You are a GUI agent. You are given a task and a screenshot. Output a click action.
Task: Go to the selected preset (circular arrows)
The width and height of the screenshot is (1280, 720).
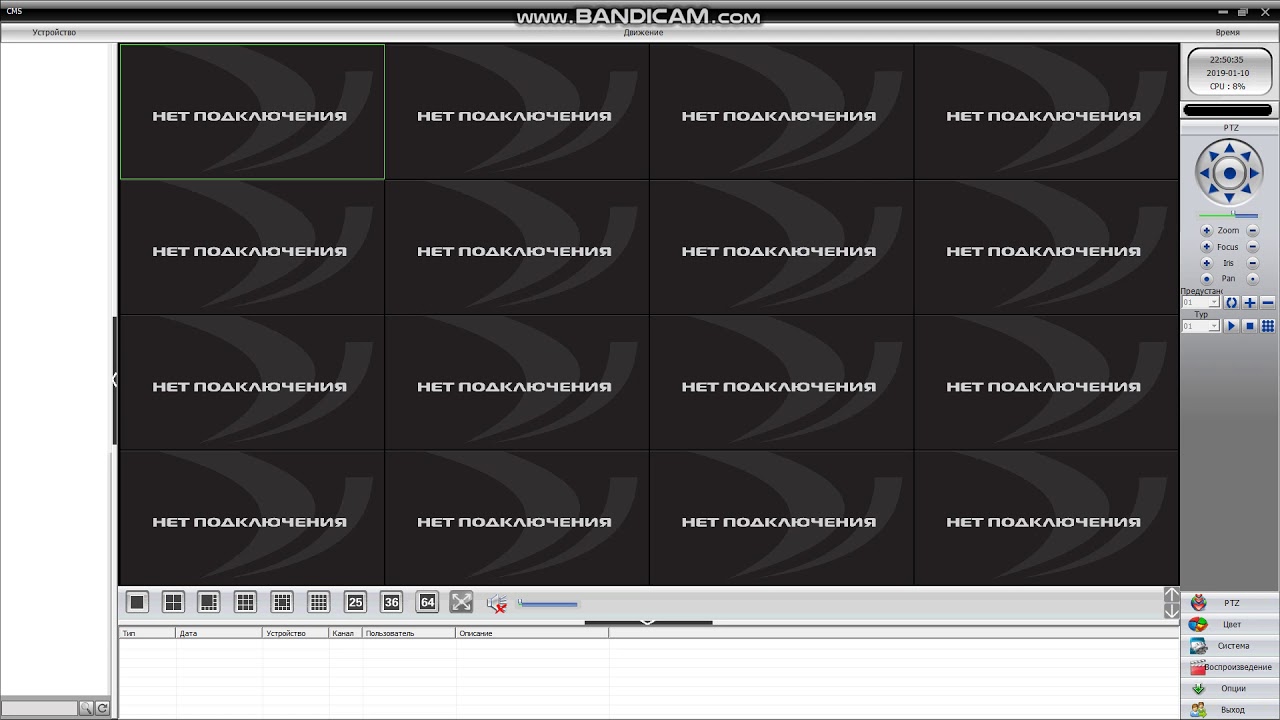pos(1232,302)
